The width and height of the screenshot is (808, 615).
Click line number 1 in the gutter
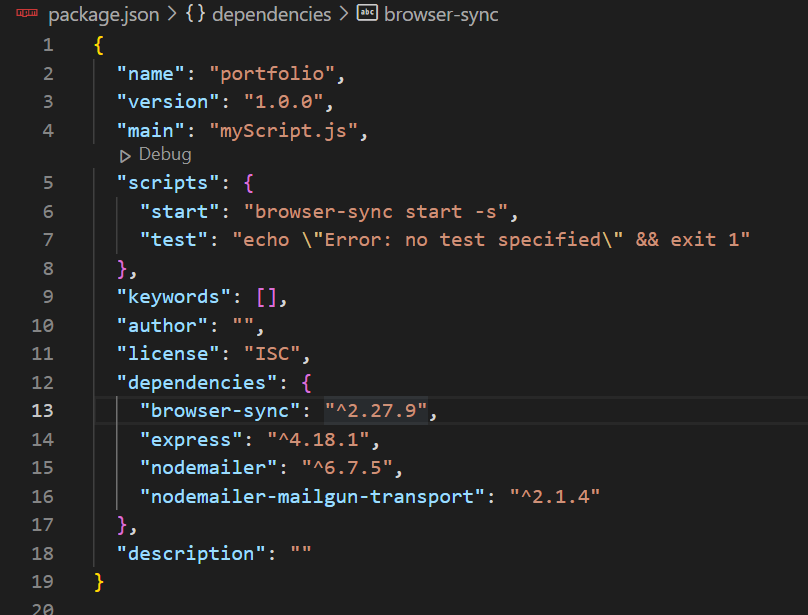coord(47,45)
